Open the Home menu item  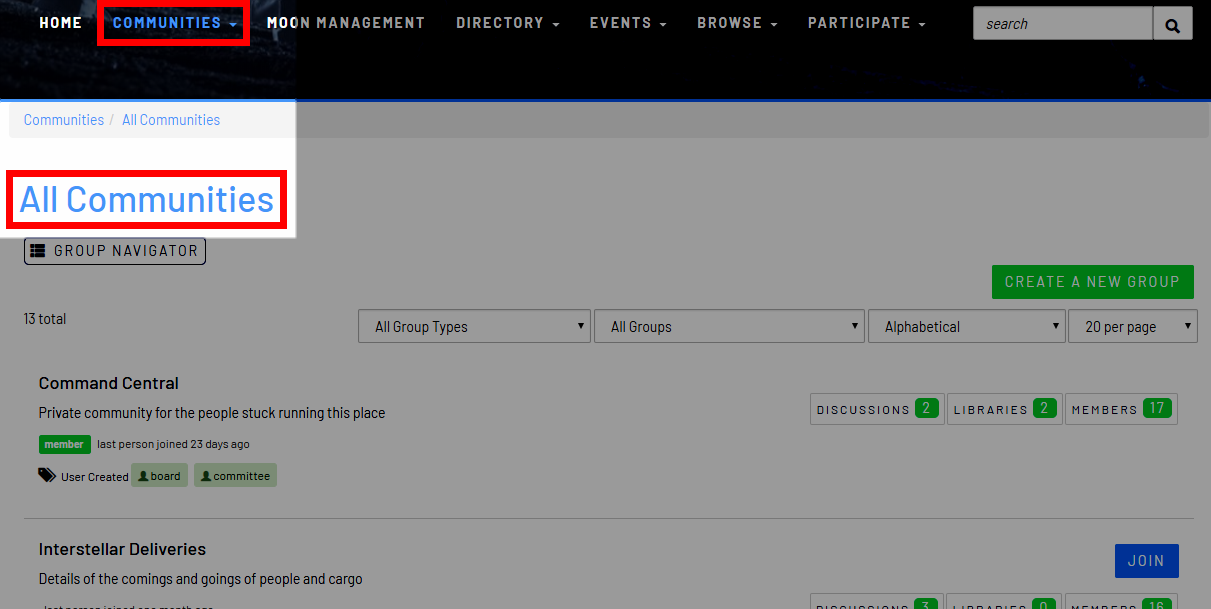61,23
